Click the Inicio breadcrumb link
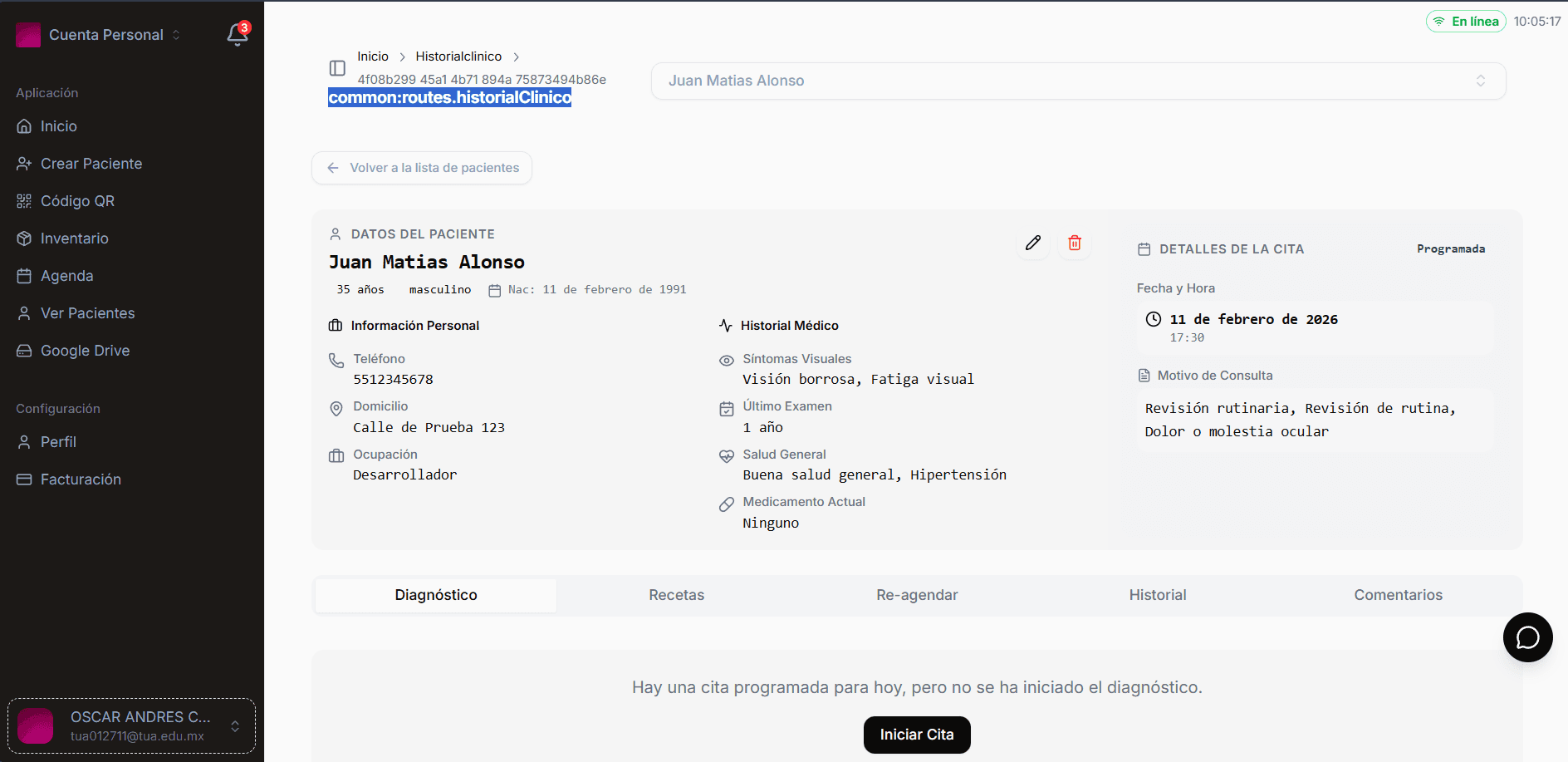 tap(373, 57)
